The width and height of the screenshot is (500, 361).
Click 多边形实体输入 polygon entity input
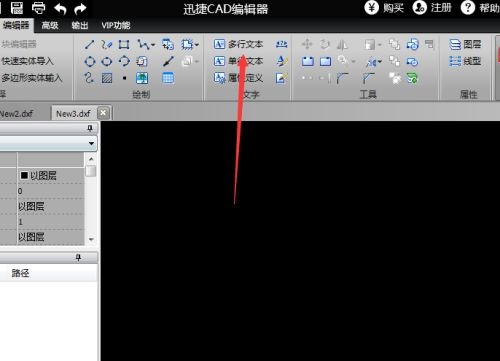click(x=32, y=78)
